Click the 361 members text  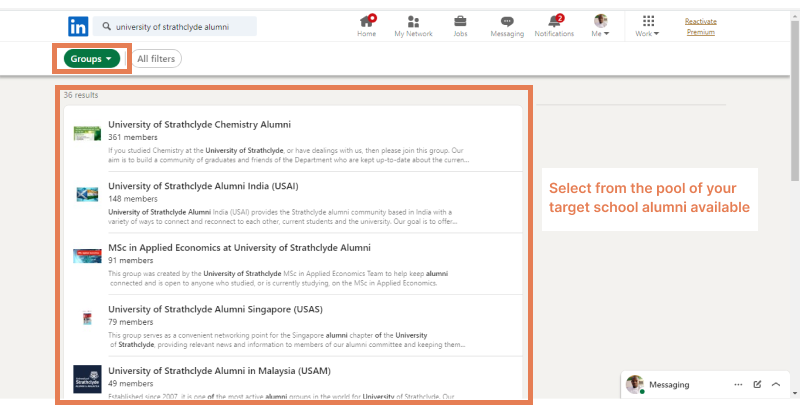133,137
